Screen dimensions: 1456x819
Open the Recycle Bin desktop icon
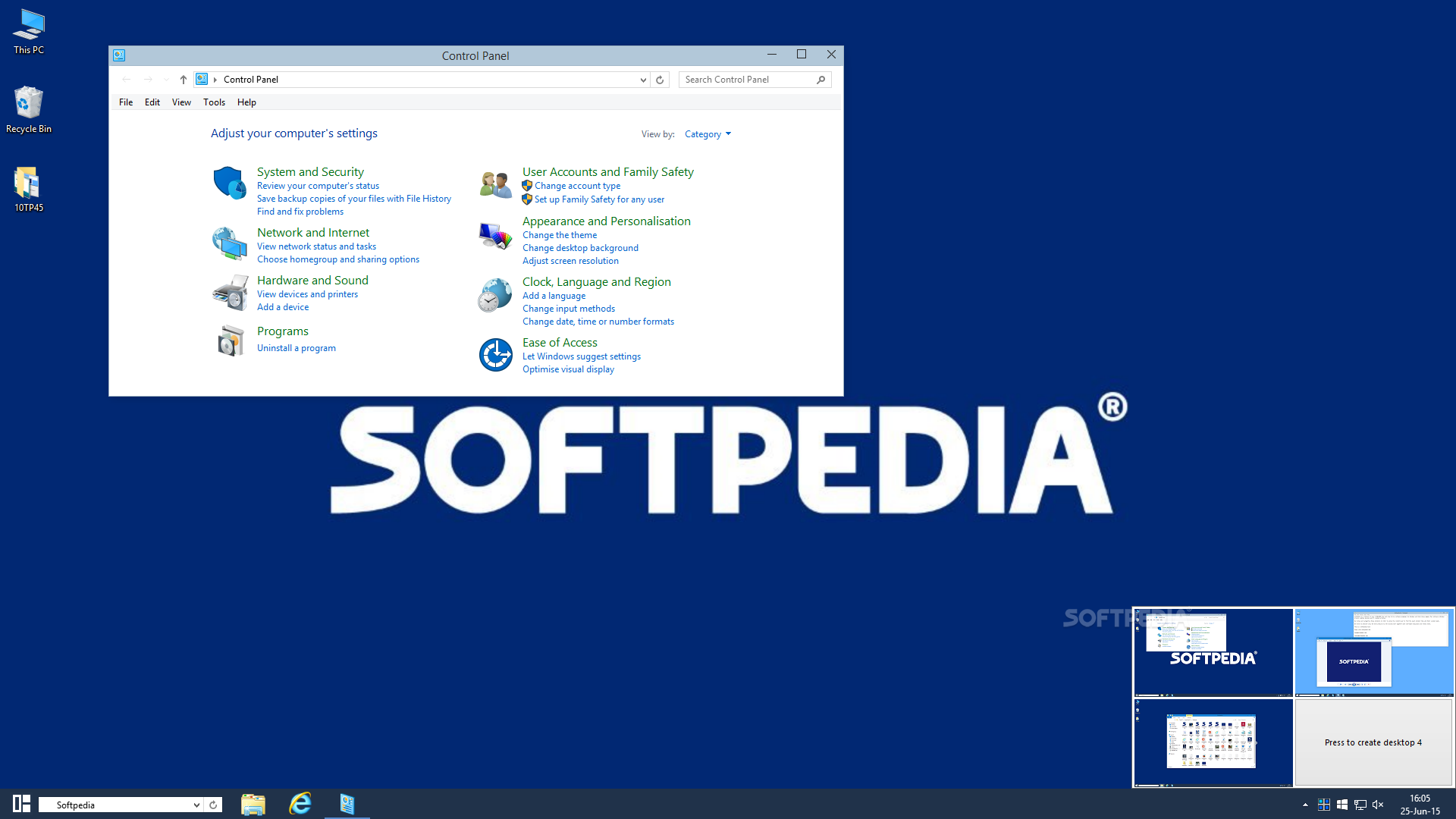[29, 110]
